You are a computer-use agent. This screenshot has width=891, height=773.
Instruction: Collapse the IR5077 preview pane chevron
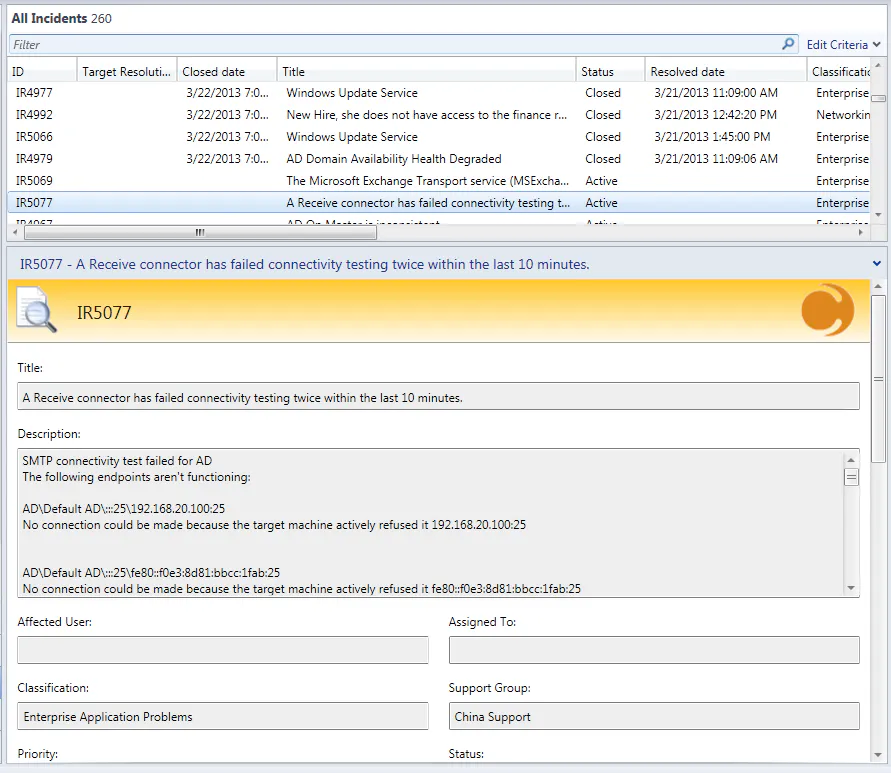point(877,264)
